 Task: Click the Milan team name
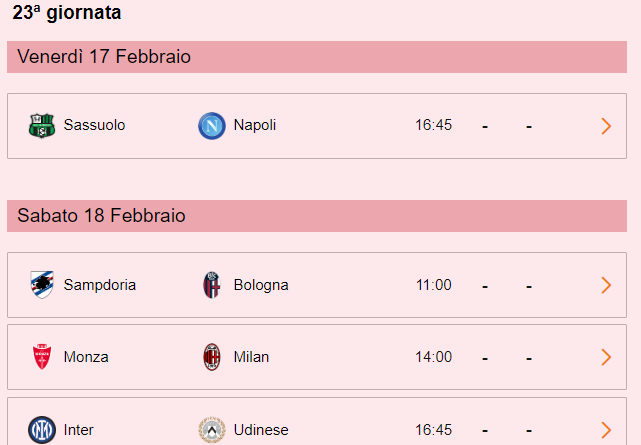[x=251, y=357]
